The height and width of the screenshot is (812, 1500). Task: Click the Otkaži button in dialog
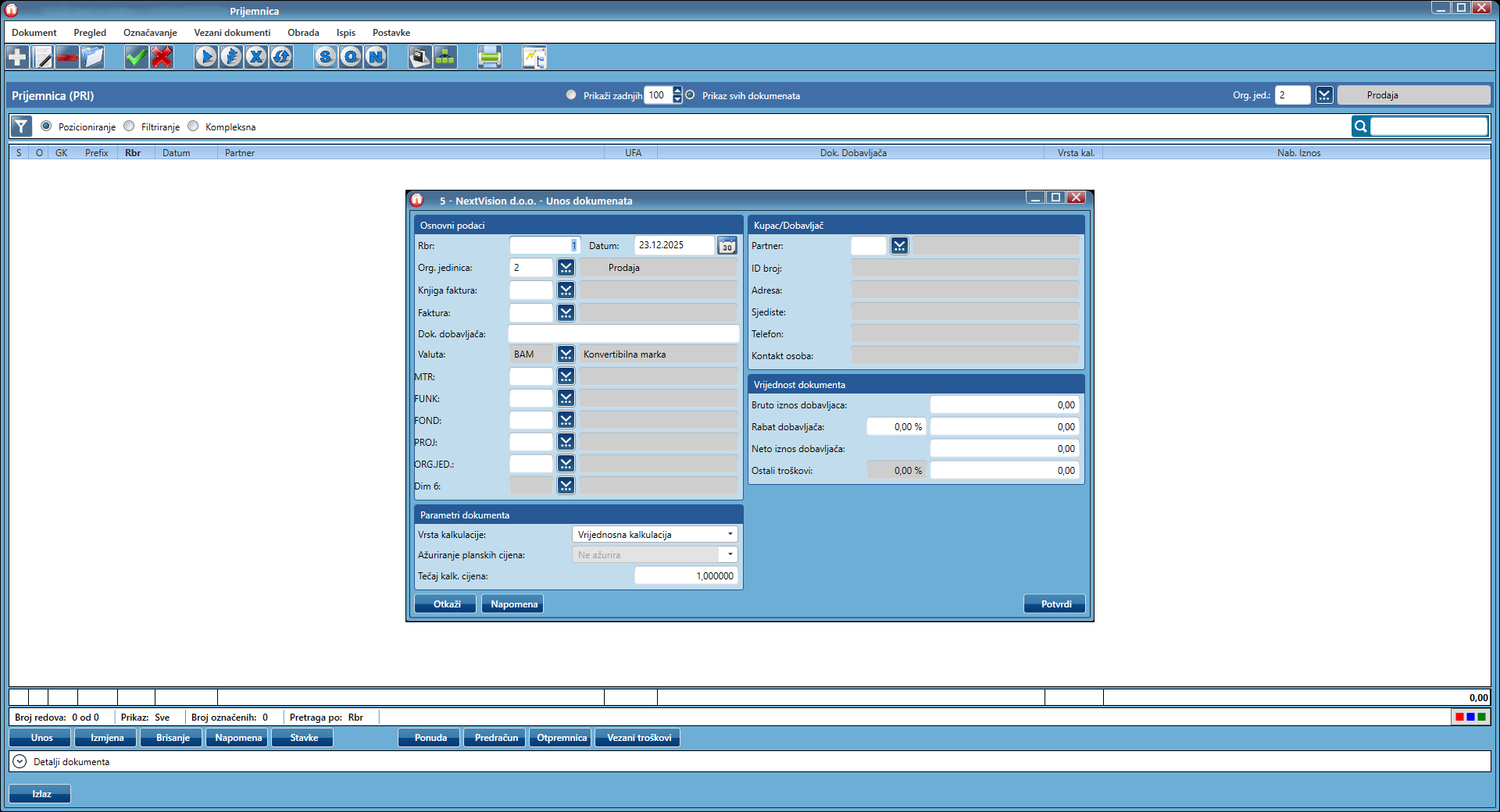tap(447, 604)
